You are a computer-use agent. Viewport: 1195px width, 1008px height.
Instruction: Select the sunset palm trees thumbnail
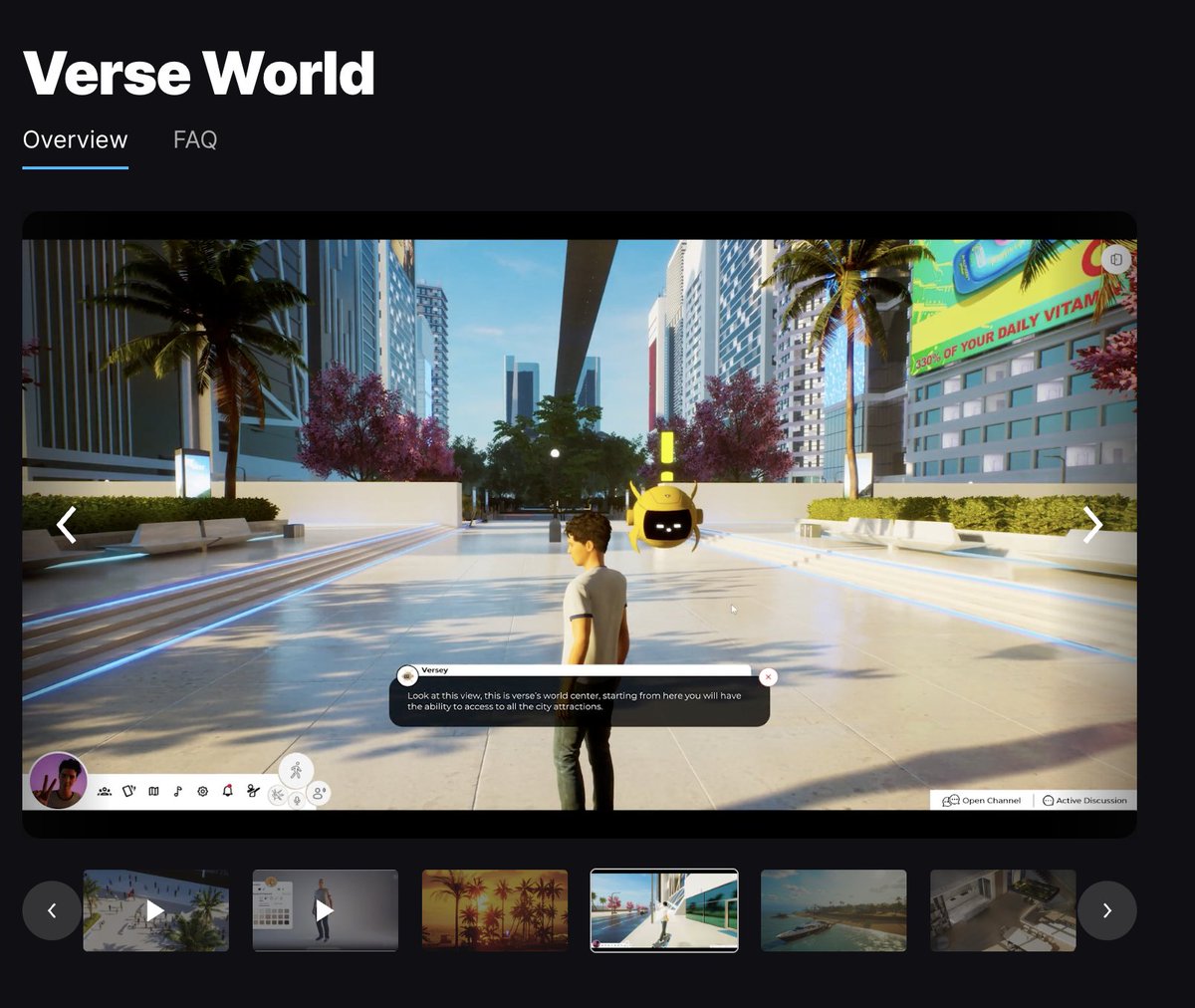click(495, 910)
